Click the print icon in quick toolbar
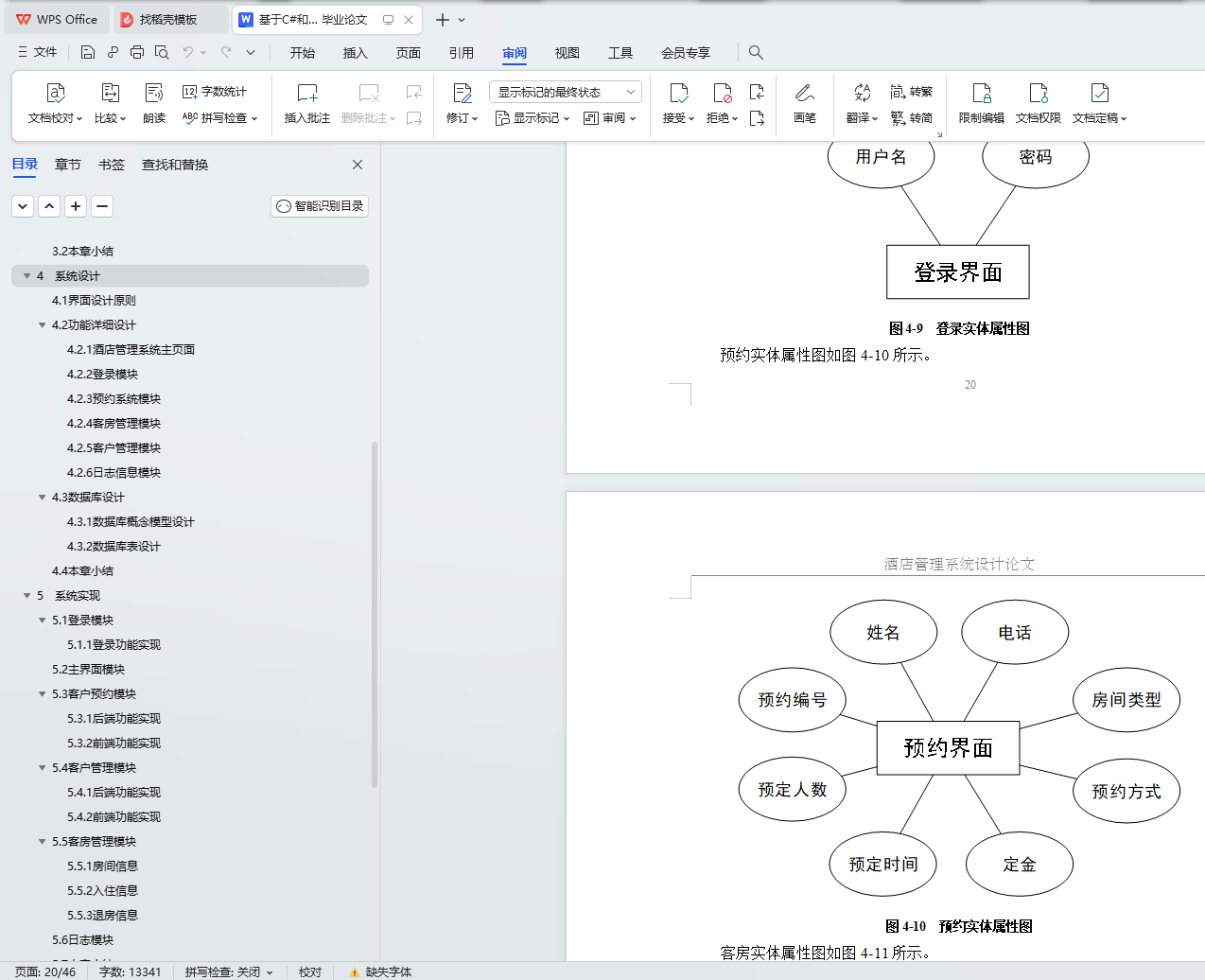1205x980 pixels. pos(137,52)
